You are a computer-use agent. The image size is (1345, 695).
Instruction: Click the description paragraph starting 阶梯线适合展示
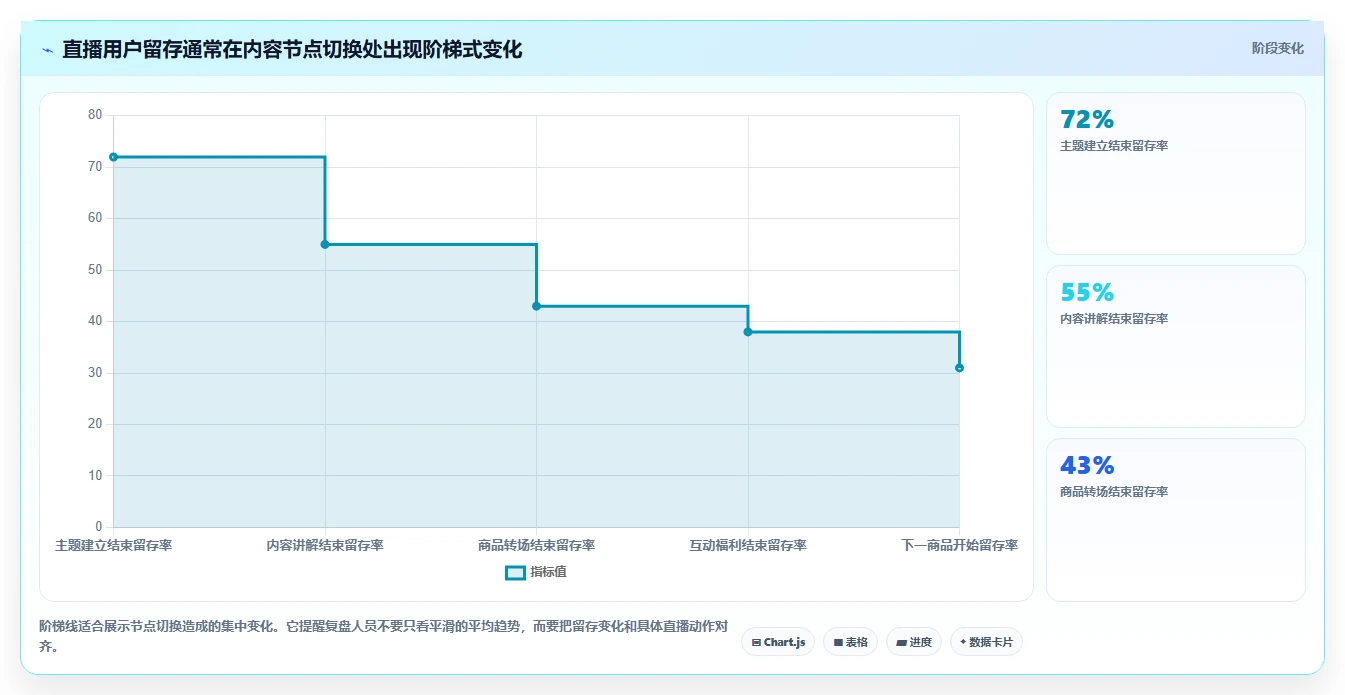tap(383, 636)
